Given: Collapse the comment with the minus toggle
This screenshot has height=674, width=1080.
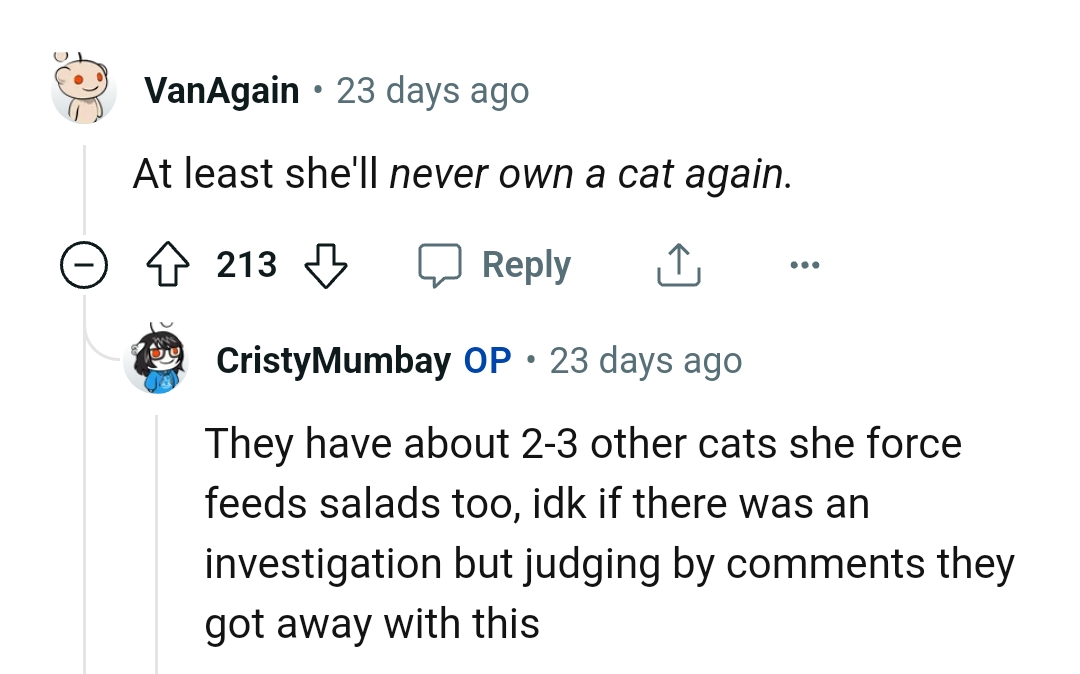Looking at the screenshot, I should [x=84, y=264].
